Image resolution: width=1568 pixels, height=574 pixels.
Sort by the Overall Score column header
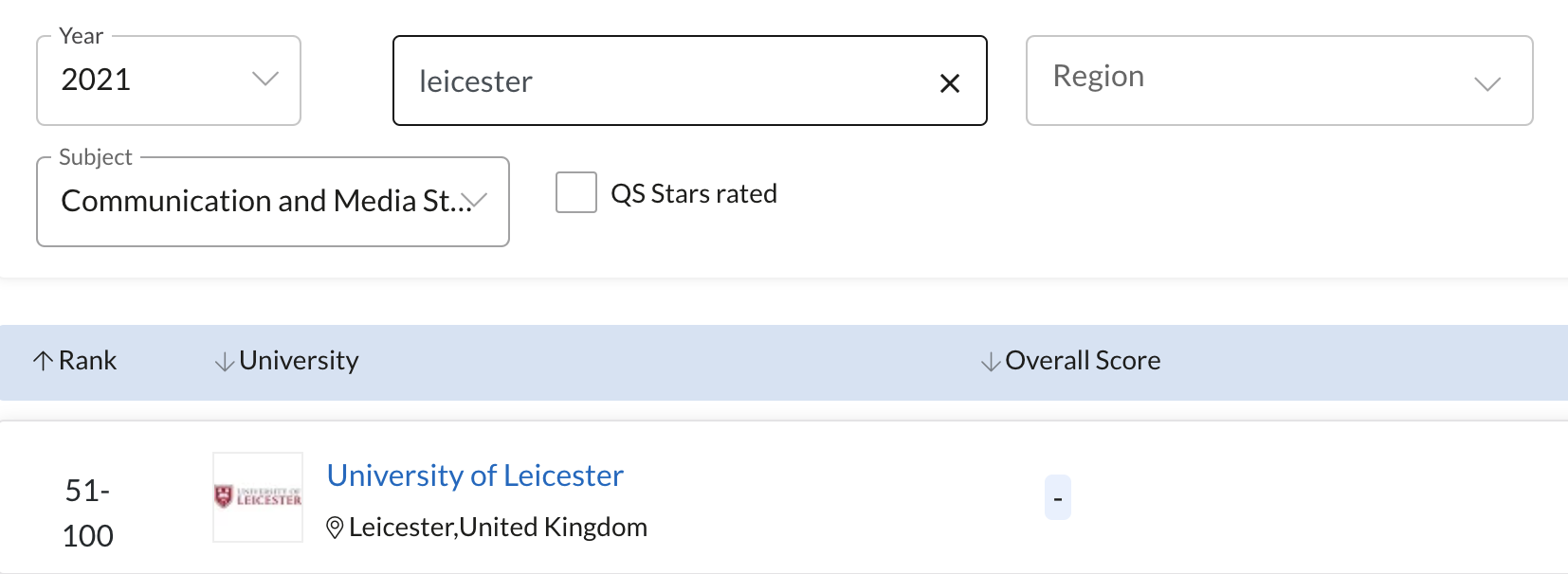pyautogui.click(x=1083, y=361)
